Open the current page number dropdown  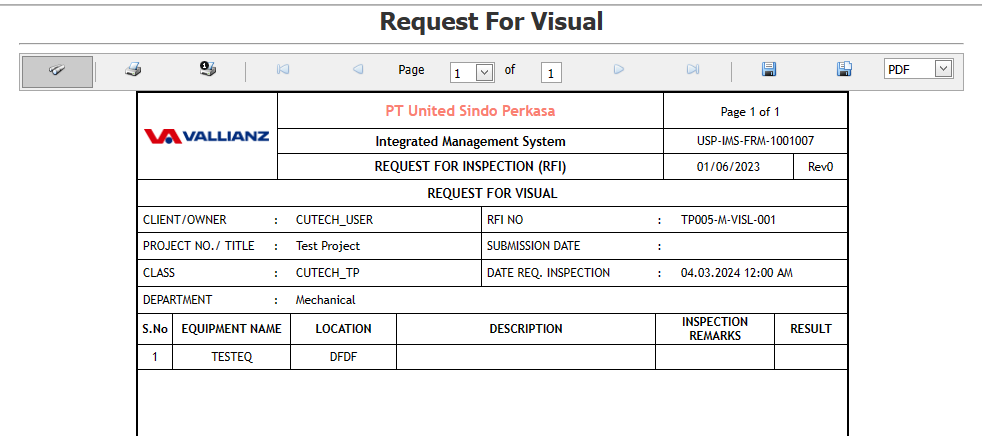(485, 72)
